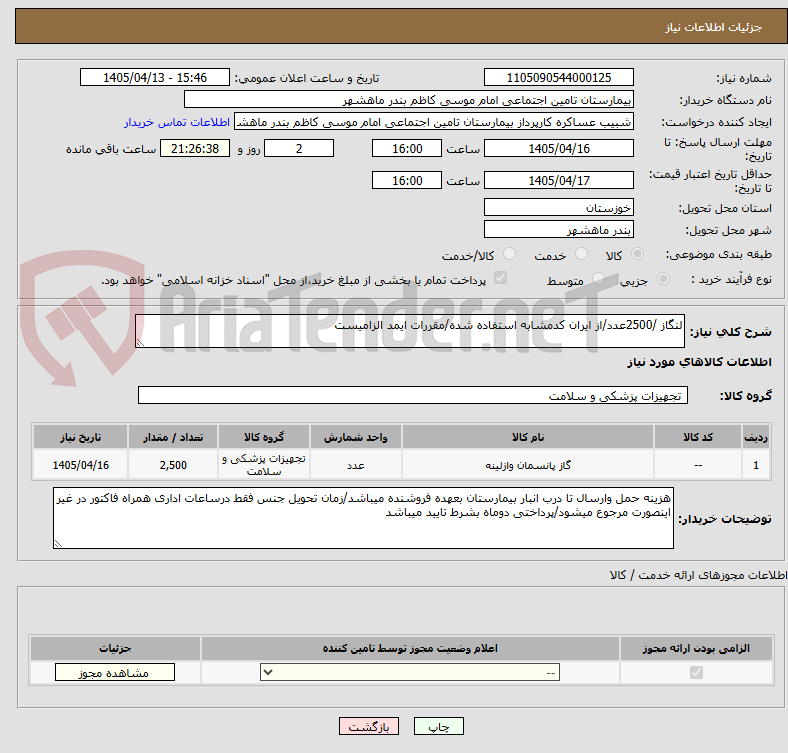Click the response deadline date 1405/04/16 field
The width and height of the screenshot is (788, 753).
[558, 149]
